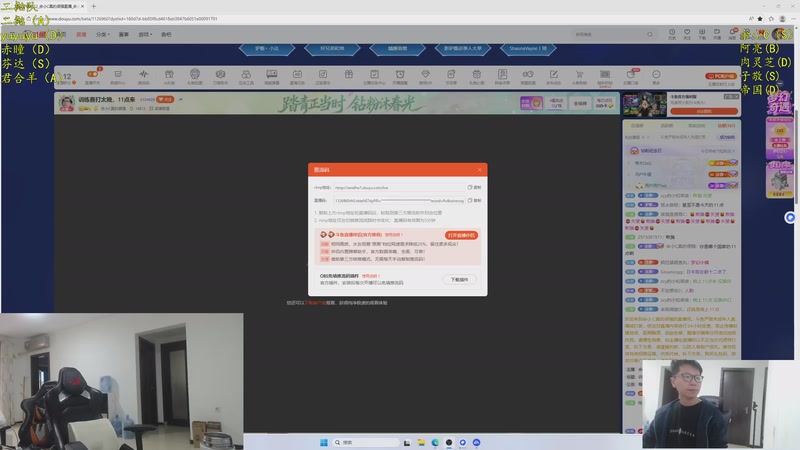This screenshot has width=800, height=450.
Task: Open history icon in top navigation
Action: click(672, 32)
